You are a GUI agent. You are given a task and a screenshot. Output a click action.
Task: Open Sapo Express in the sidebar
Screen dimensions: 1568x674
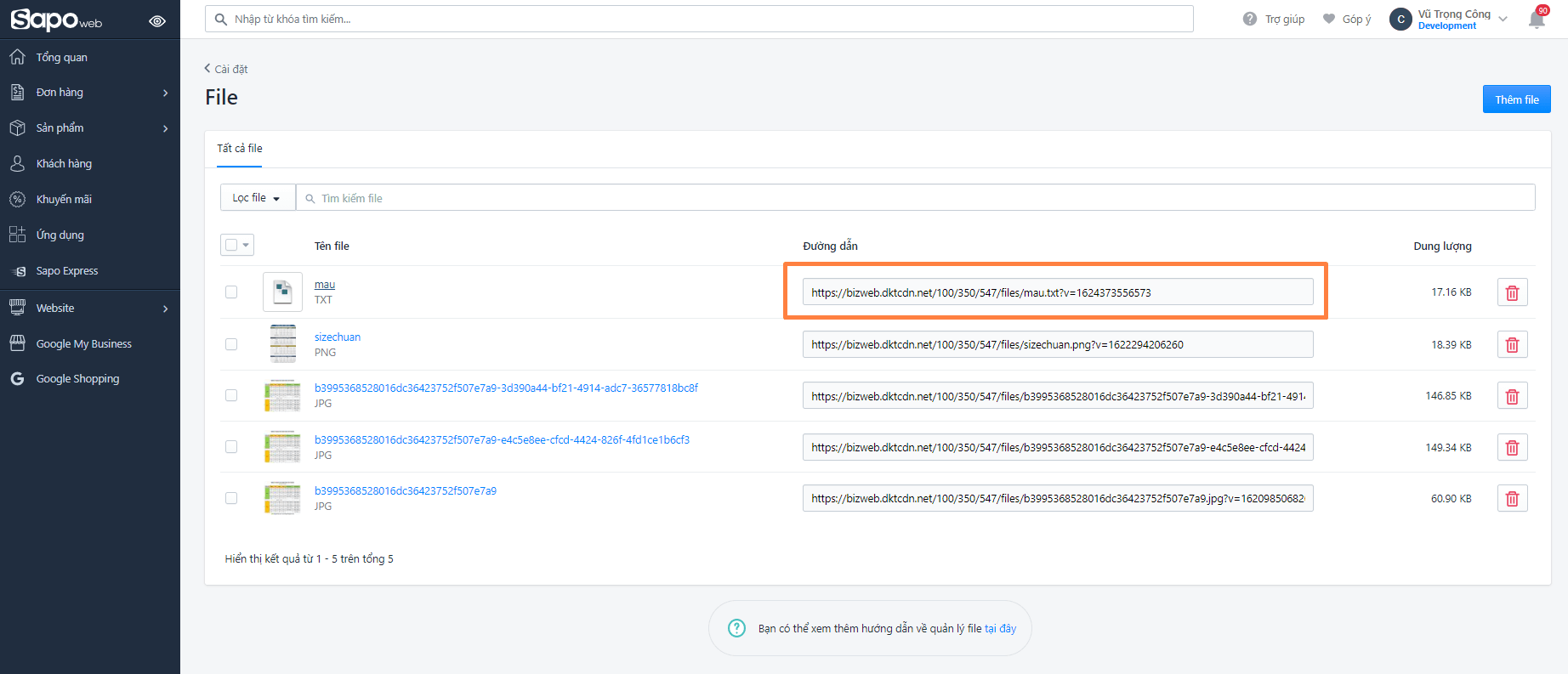coord(67,271)
